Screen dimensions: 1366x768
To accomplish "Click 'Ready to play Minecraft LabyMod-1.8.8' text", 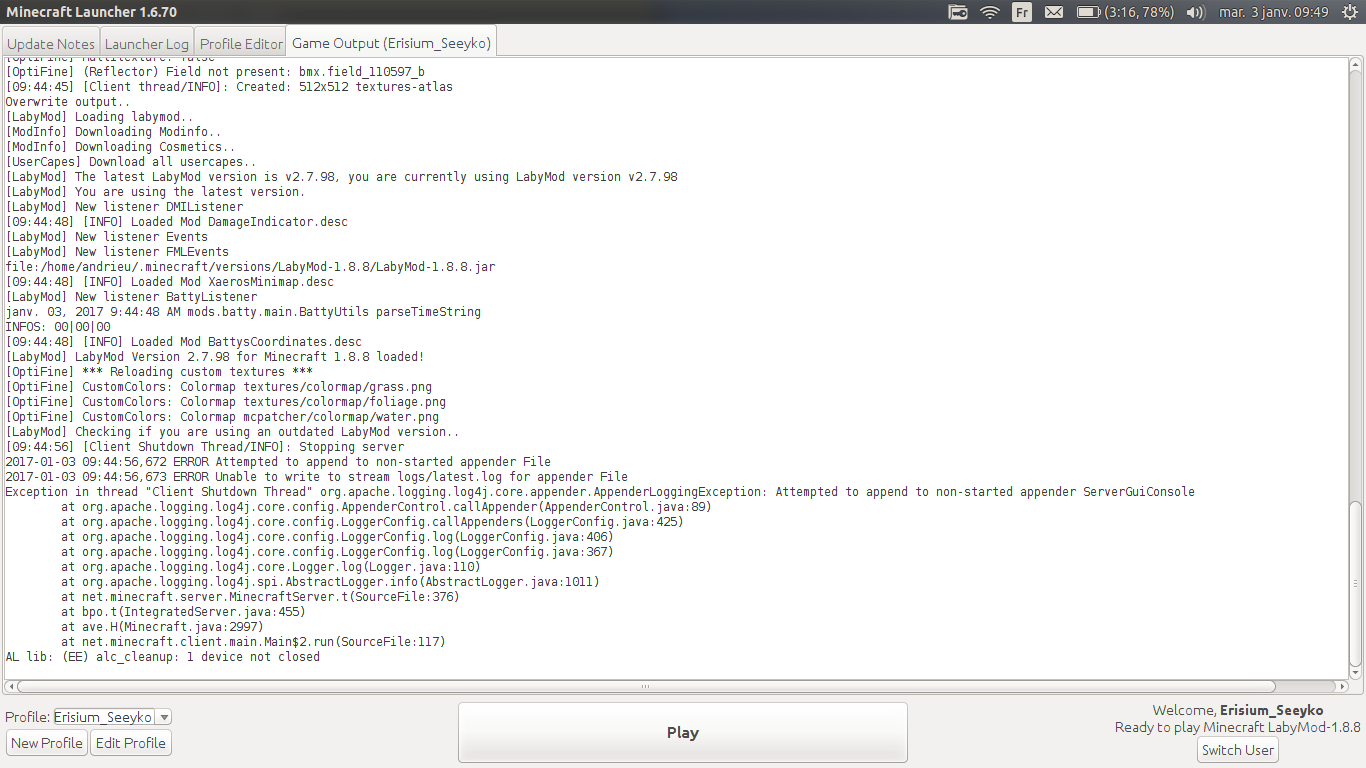I will coord(1238,727).
